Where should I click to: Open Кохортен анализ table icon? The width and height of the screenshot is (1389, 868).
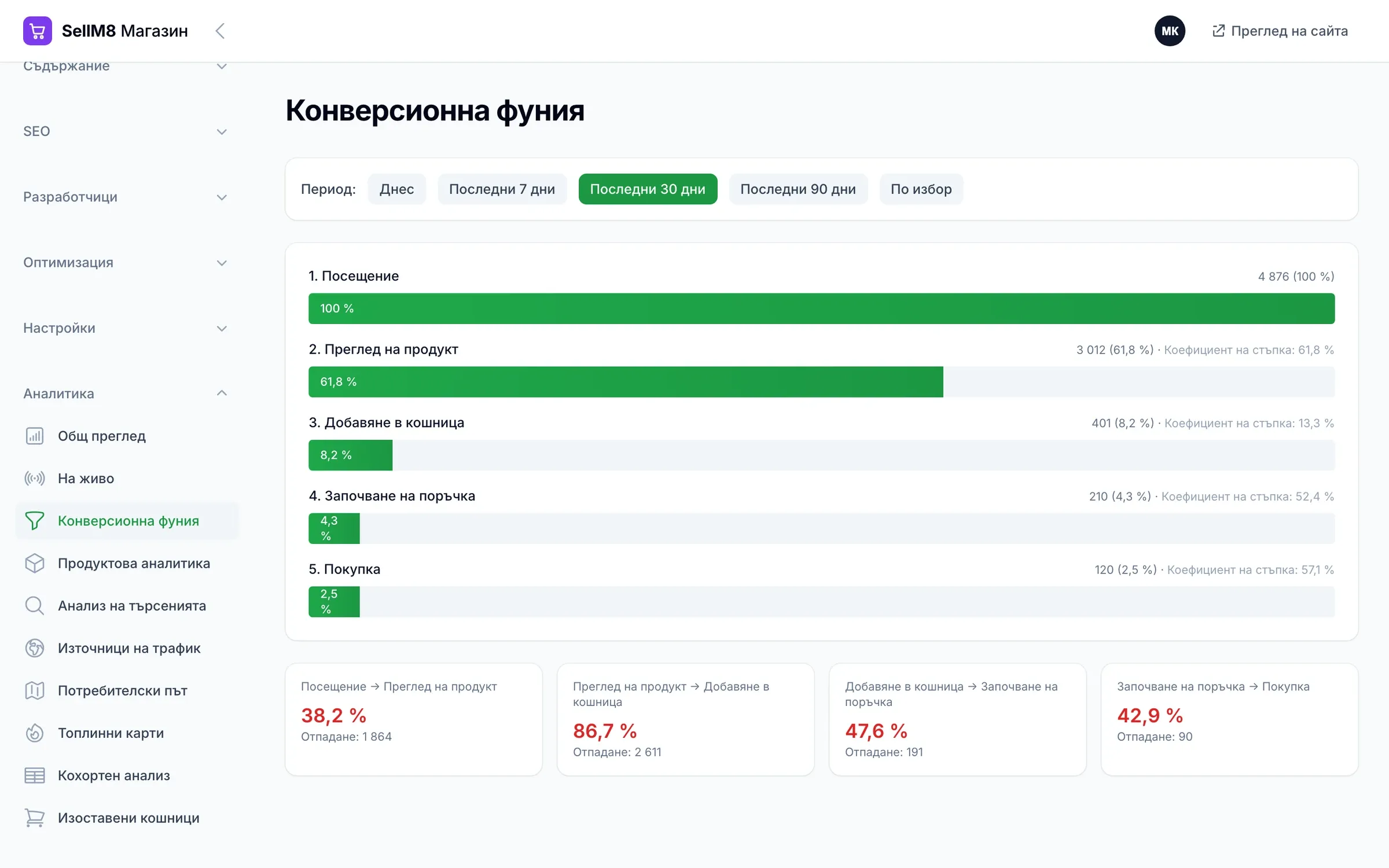pyautogui.click(x=35, y=775)
